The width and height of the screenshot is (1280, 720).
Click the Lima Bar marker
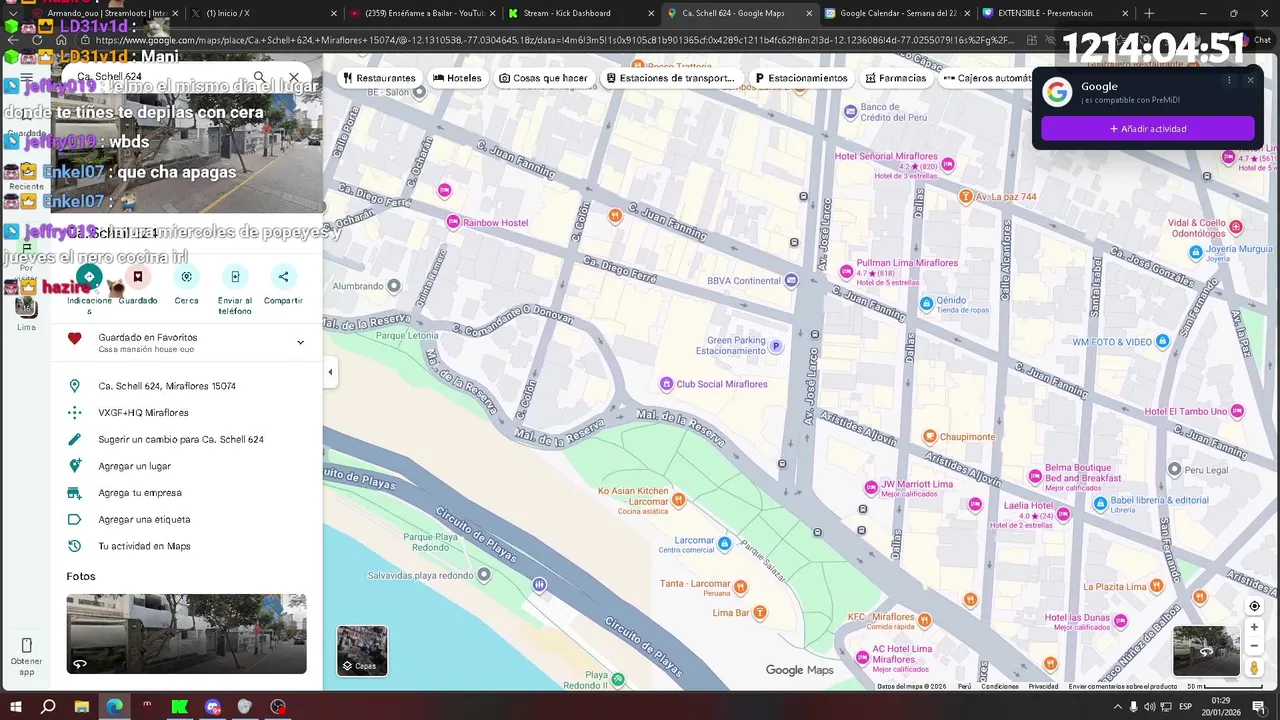click(x=759, y=612)
